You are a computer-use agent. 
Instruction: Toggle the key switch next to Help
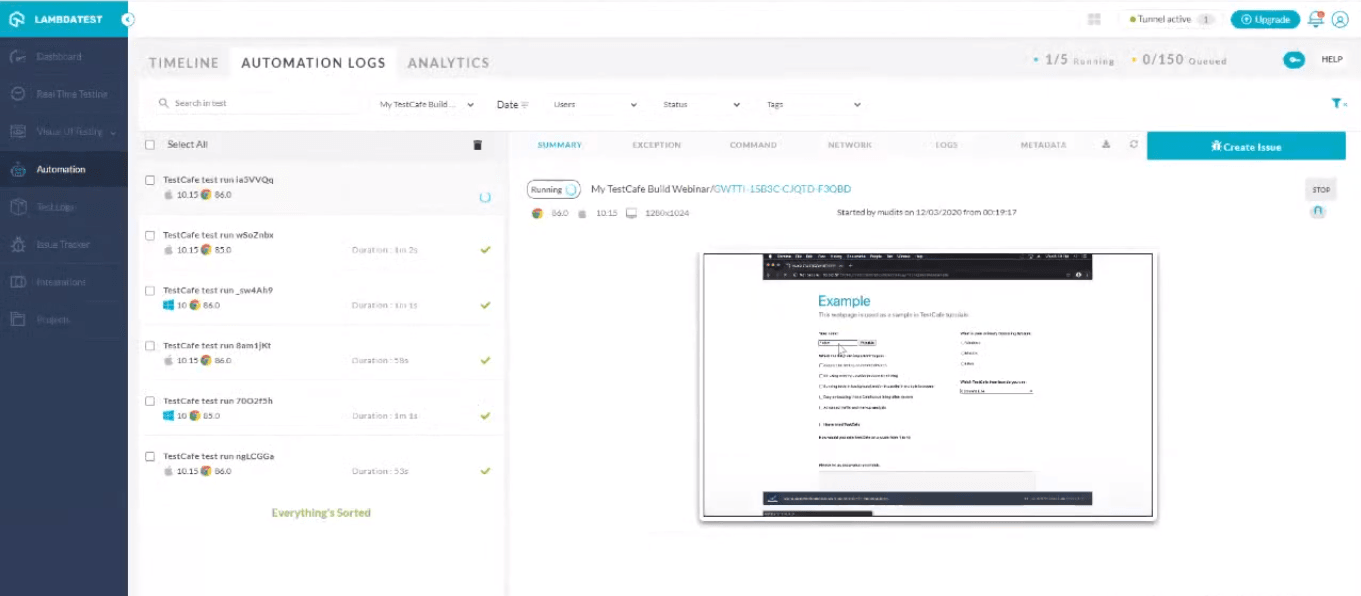(x=1293, y=60)
